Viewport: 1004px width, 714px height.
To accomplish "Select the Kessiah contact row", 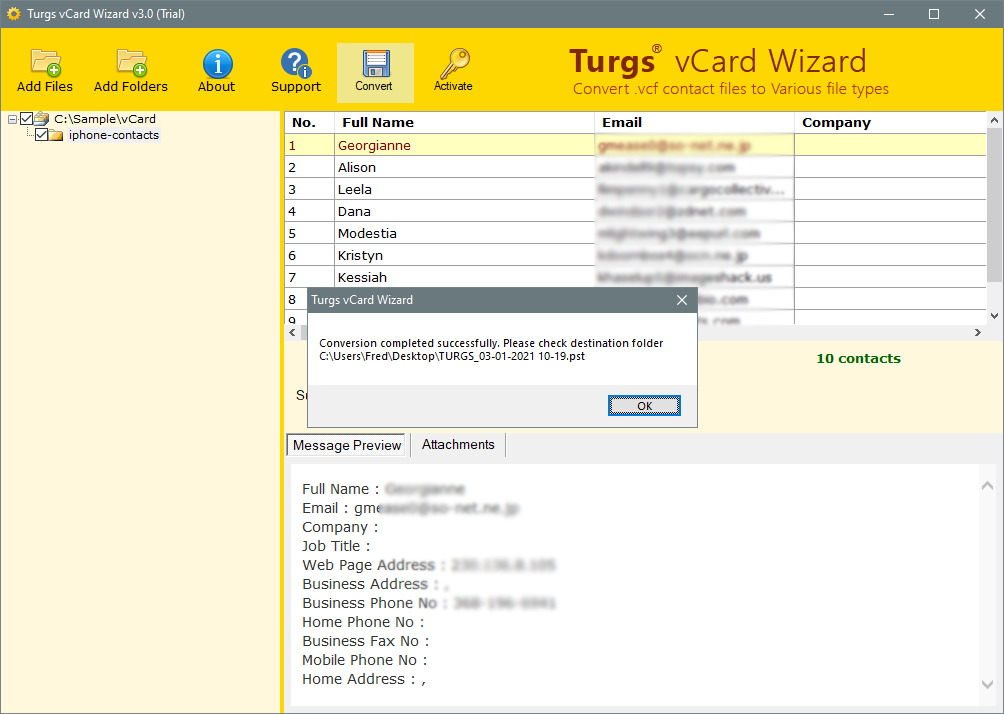I will pyautogui.click(x=635, y=277).
